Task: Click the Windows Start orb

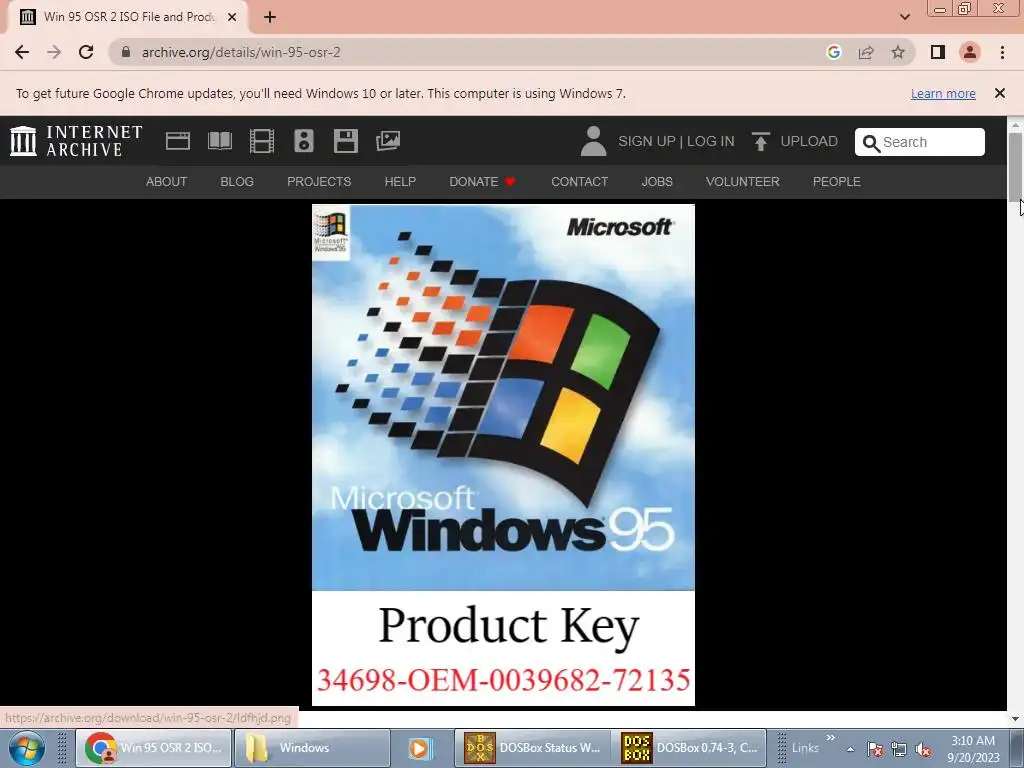Action: [x=26, y=748]
